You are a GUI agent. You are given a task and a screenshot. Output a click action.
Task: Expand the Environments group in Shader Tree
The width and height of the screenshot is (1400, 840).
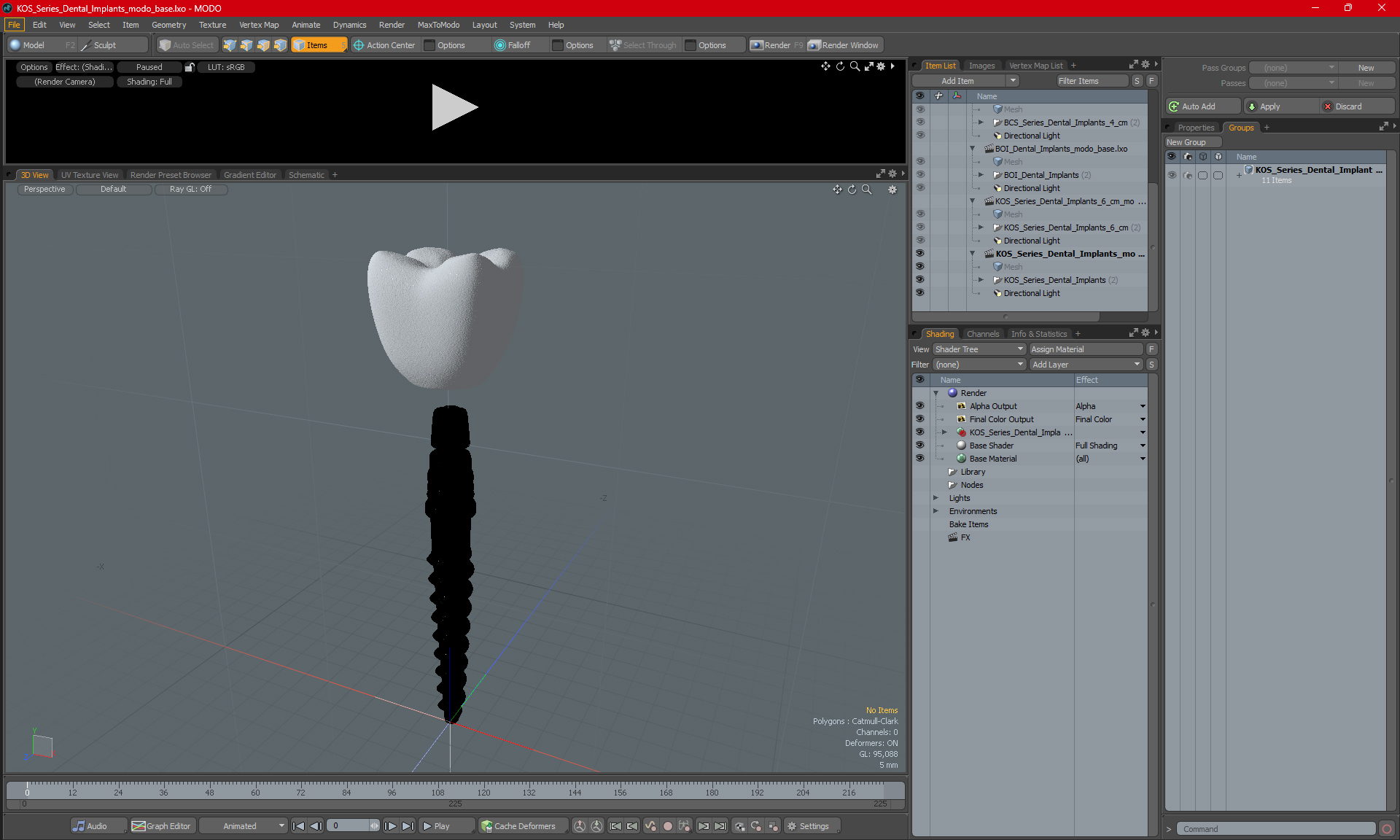(x=936, y=511)
